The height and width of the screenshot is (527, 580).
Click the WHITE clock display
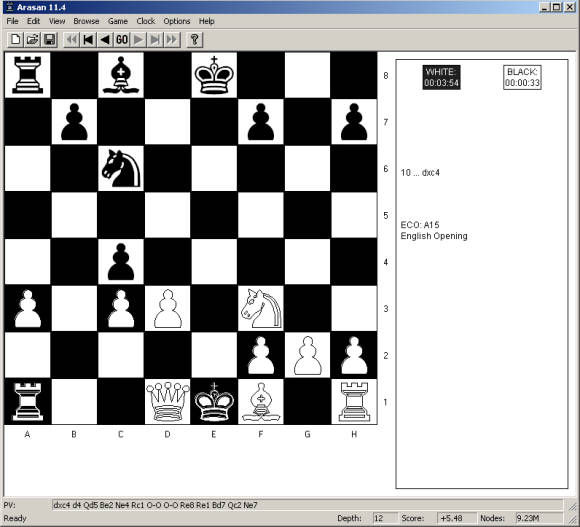[441, 77]
